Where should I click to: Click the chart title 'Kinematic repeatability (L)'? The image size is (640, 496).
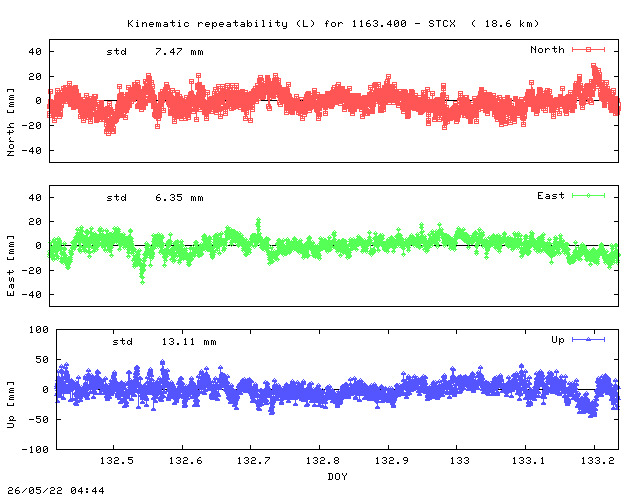click(221, 24)
